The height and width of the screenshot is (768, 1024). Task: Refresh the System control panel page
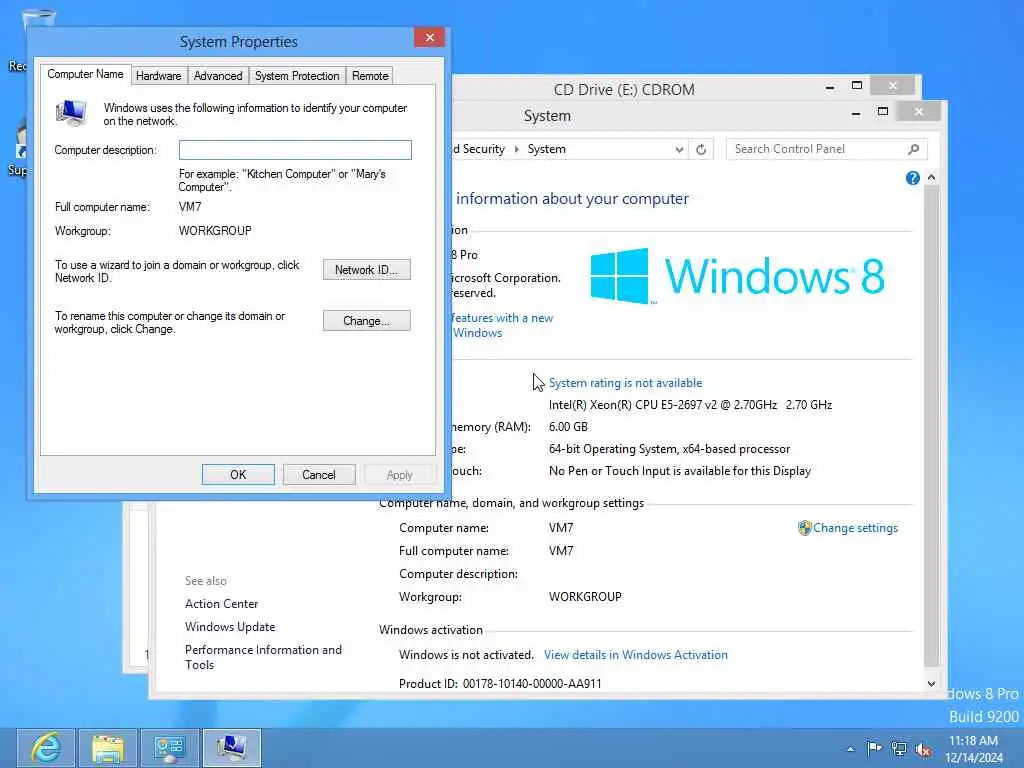click(701, 150)
